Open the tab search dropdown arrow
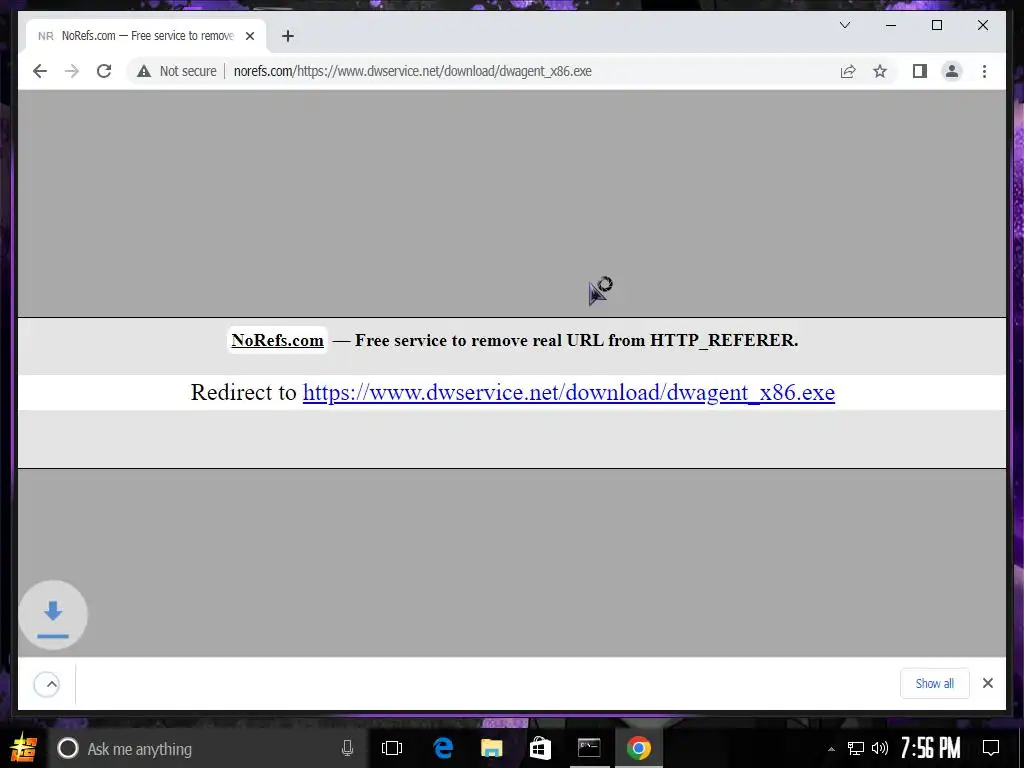1024x768 pixels. (844, 25)
